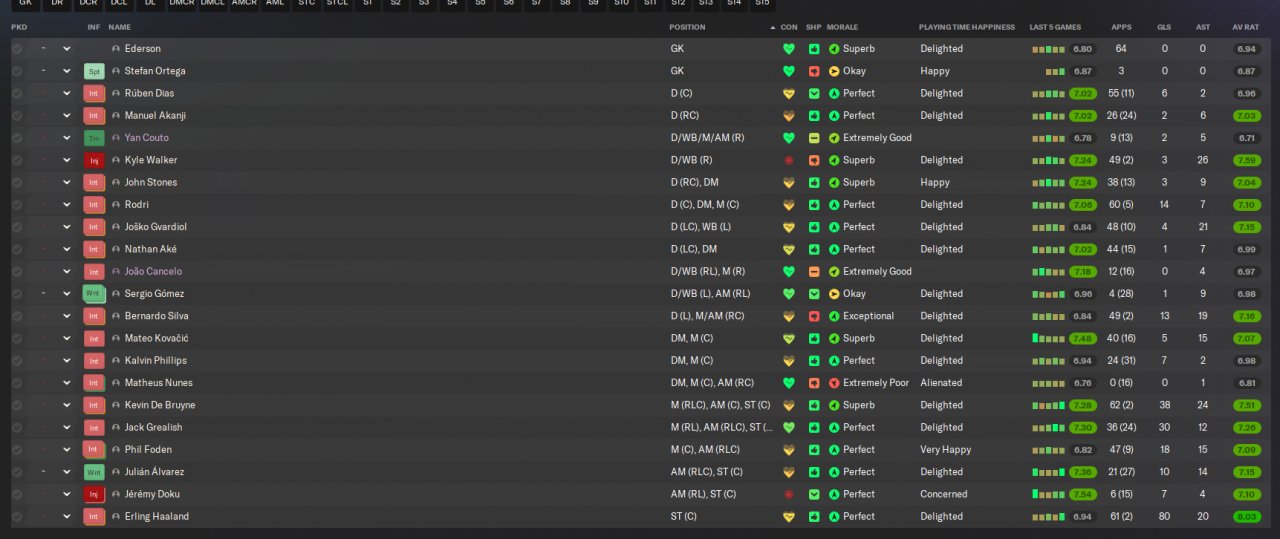
Task: Tick the picked checkbox for Ederson
Action: (x=17, y=49)
